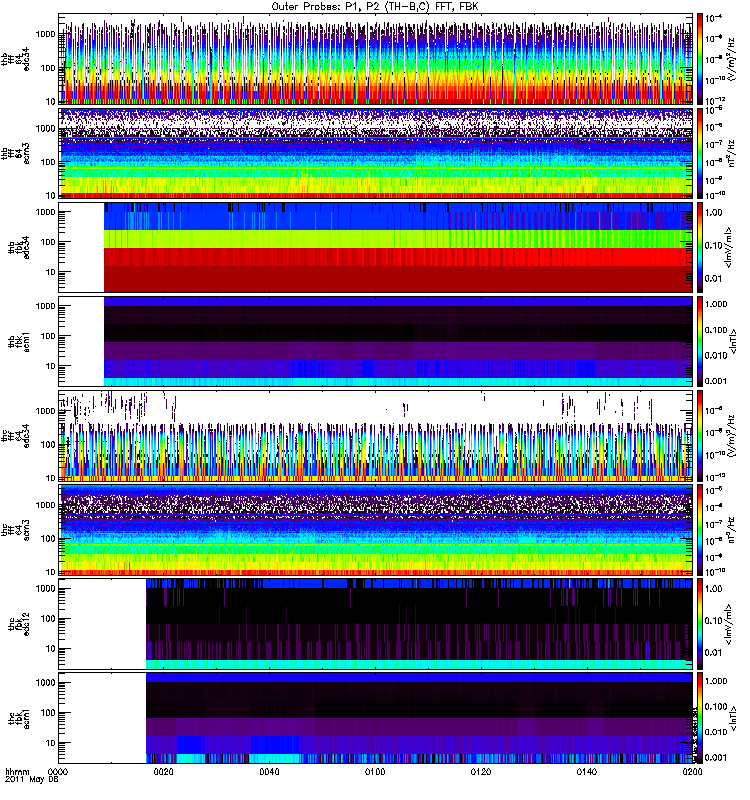The height and width of the screenshot is (800, 750).
Task: Click the 'thb fff 64 scm3' y-axis label
Action: pyautogui.click(x=15, y=153)
